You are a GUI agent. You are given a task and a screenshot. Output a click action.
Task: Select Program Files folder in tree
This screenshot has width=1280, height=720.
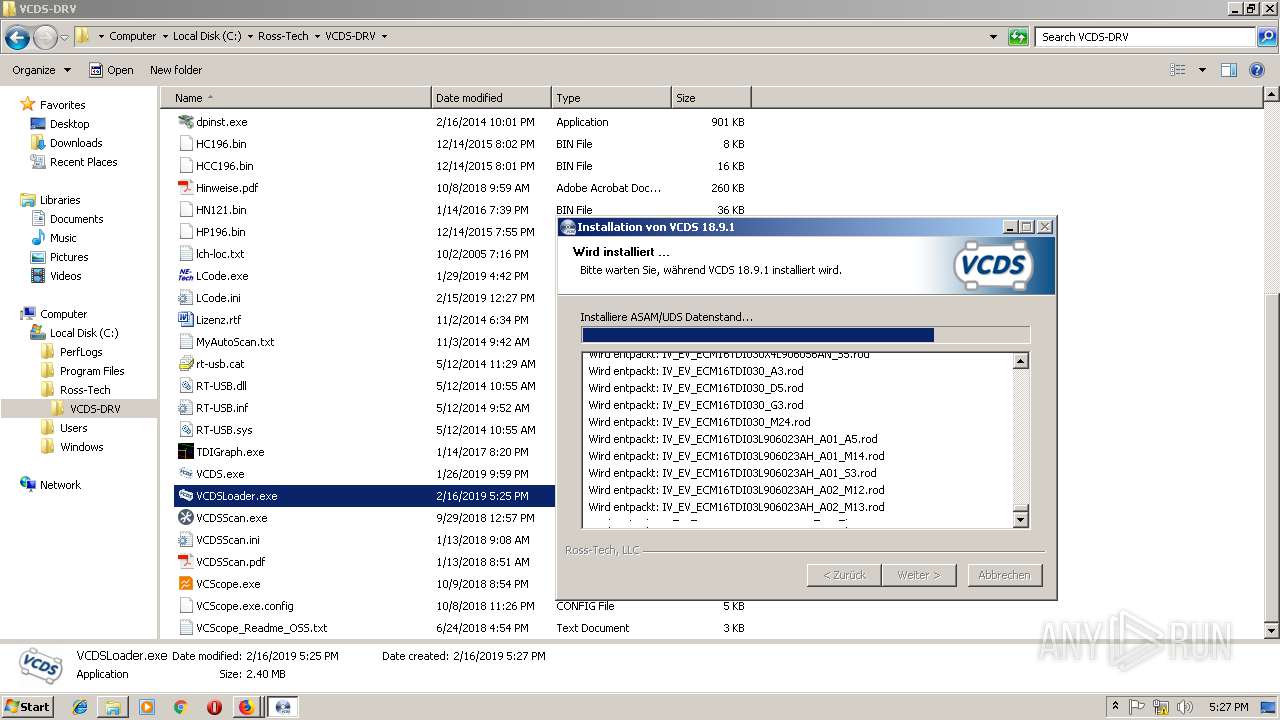point(92,371)
